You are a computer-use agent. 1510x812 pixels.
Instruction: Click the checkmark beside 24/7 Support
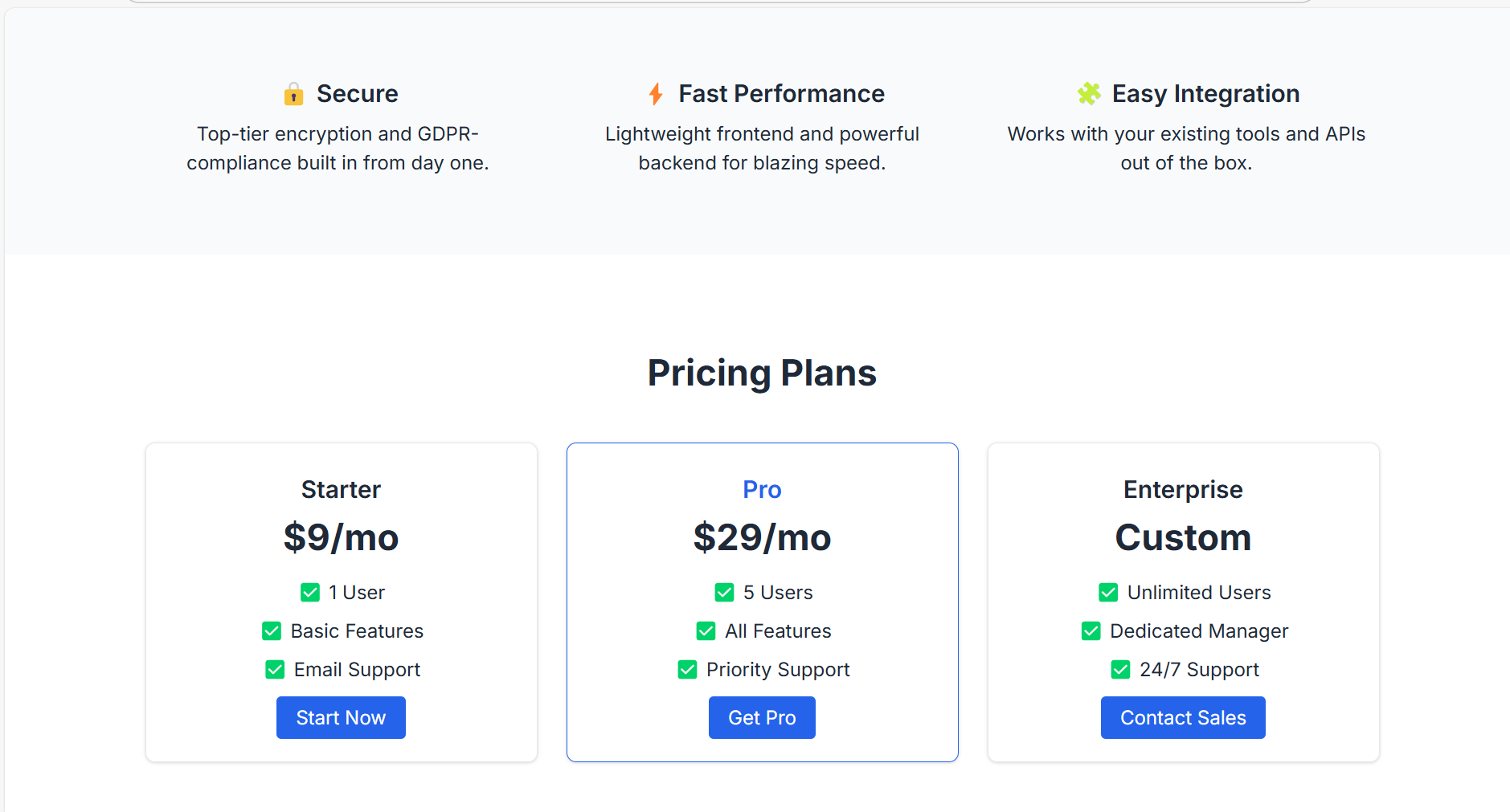[1120, 670]
